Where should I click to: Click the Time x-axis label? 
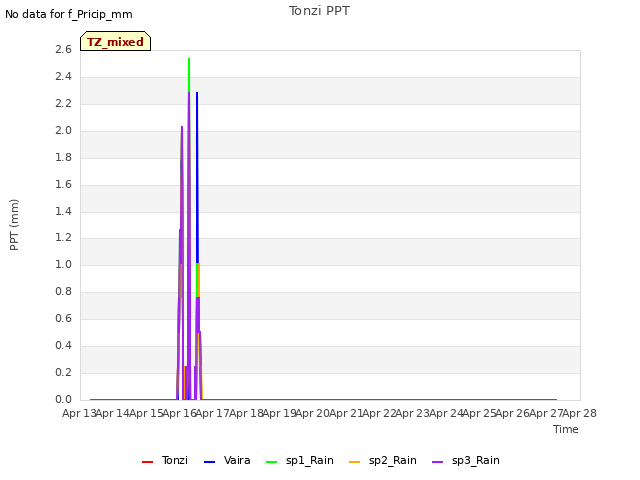pos(566,429)
